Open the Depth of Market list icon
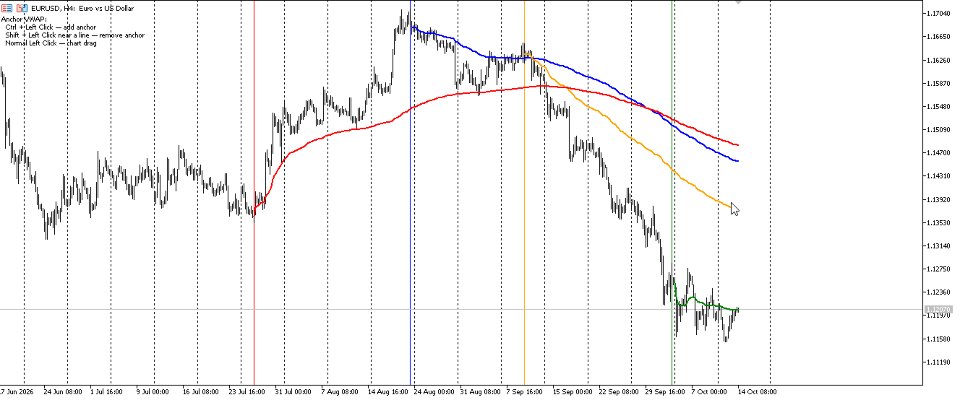The image size is (960, 400). 7,9
